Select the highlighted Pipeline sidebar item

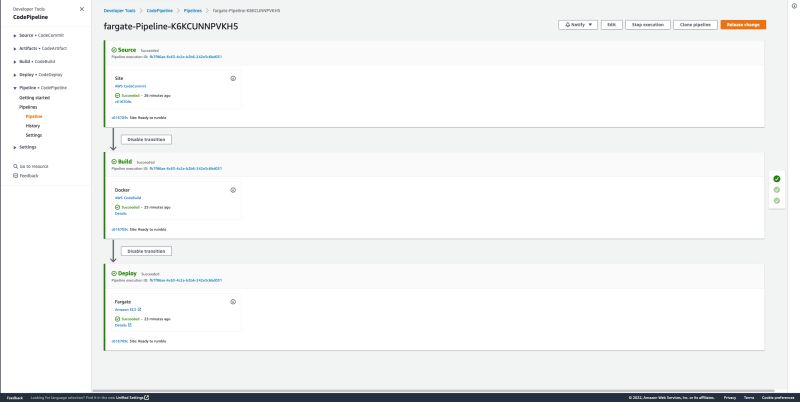coord(34,116)
